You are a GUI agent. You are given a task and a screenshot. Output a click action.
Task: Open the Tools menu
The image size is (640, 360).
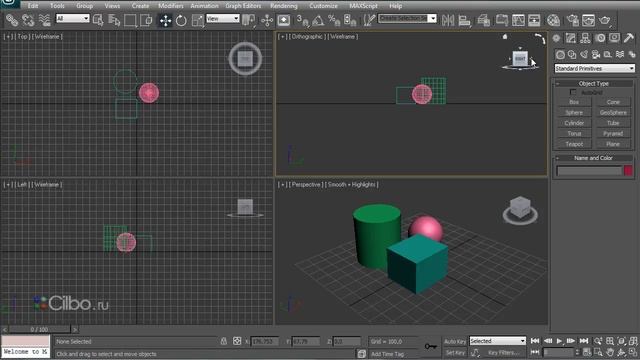pyautogui.click(x=57, y=6)
